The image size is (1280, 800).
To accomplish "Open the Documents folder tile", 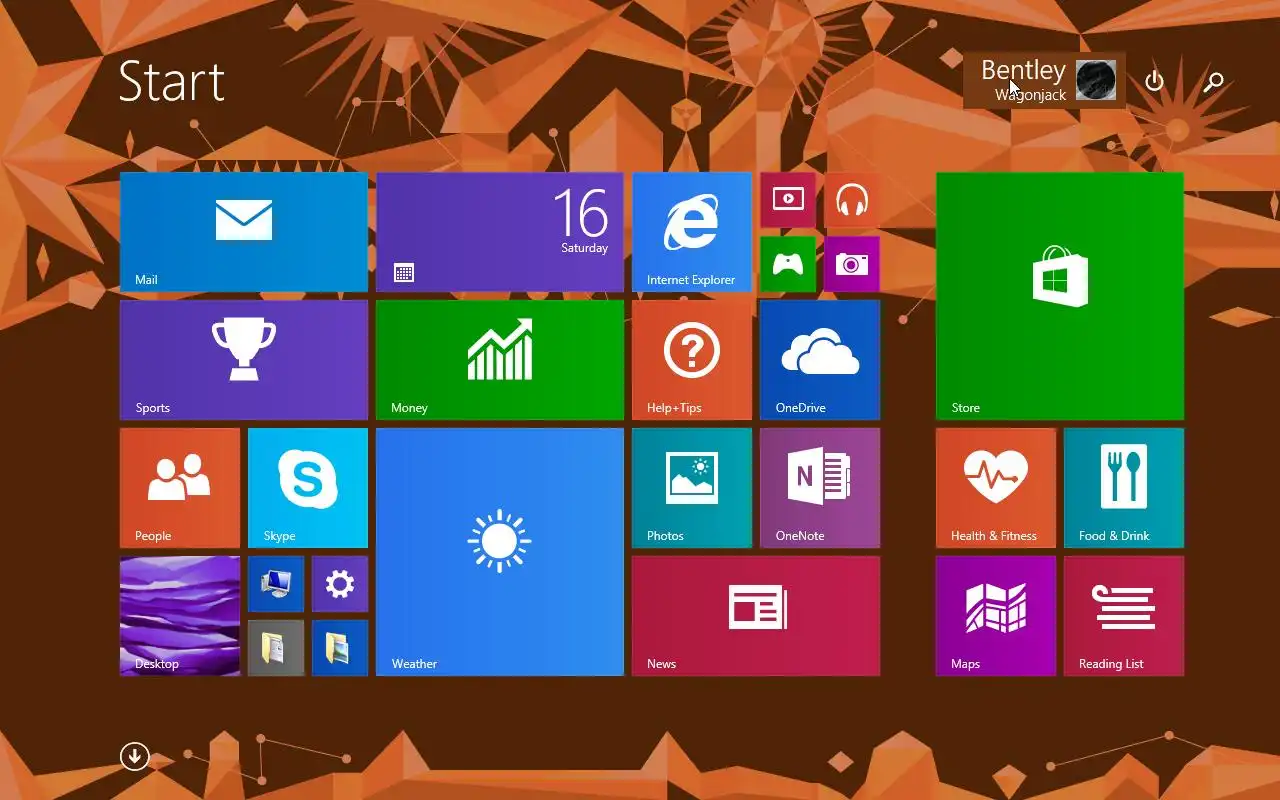I will 276,648.
